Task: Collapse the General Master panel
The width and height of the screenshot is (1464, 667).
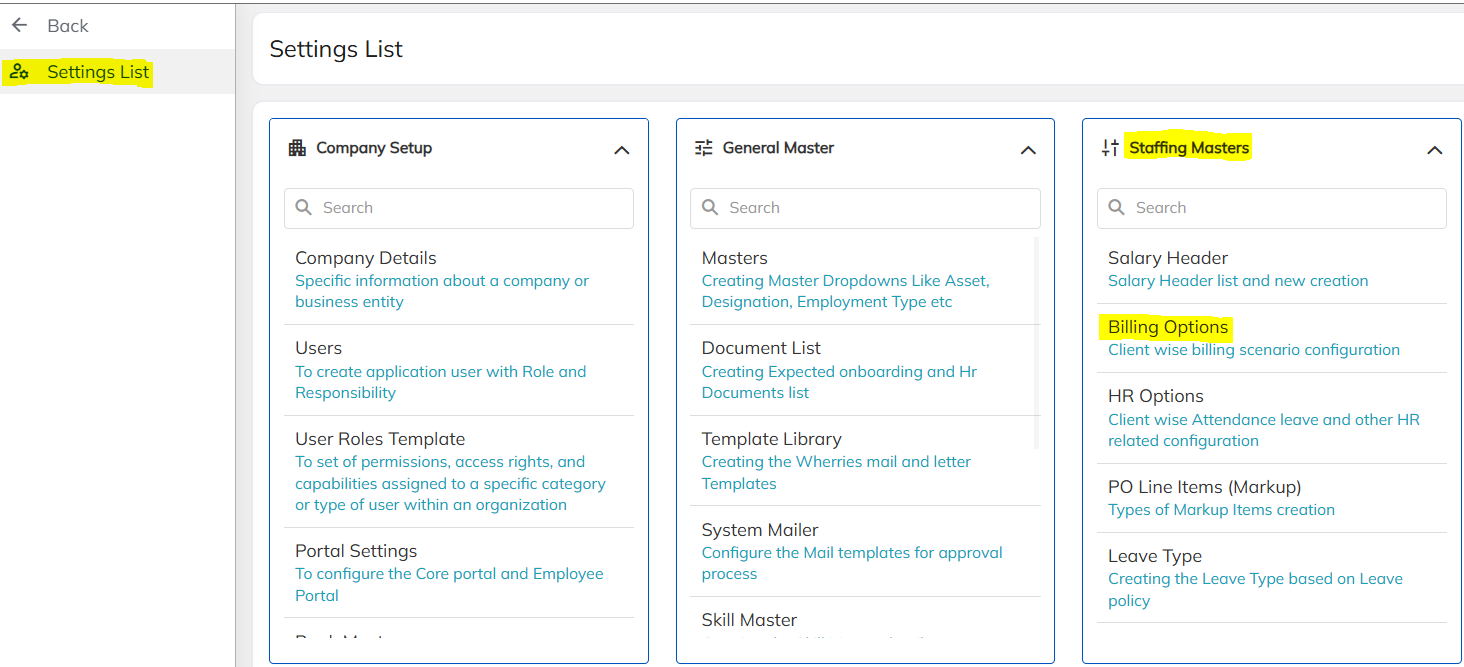Action: (x=1028, y=150)
